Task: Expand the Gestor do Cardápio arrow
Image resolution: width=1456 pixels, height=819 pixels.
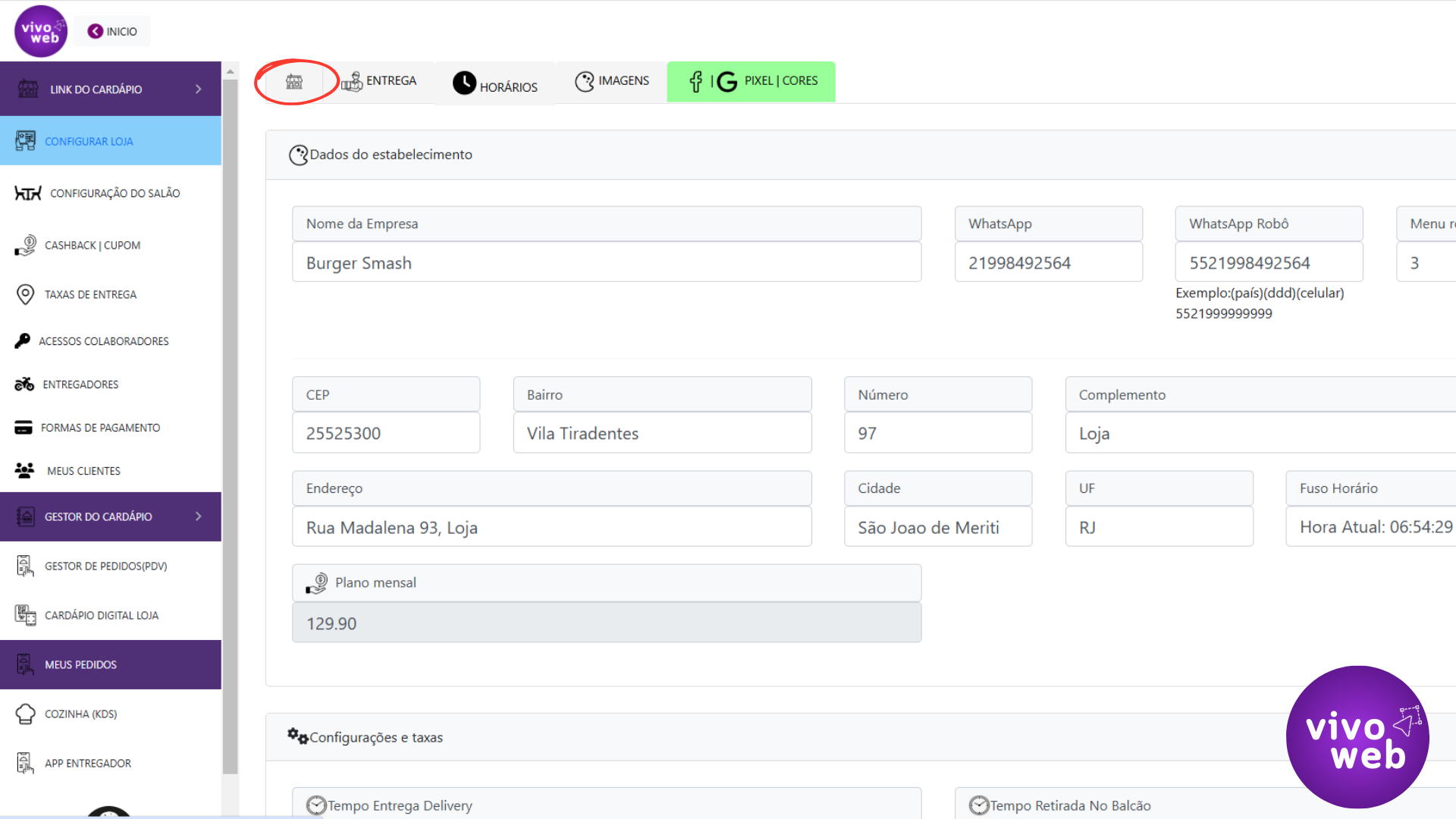Action: 199,516
